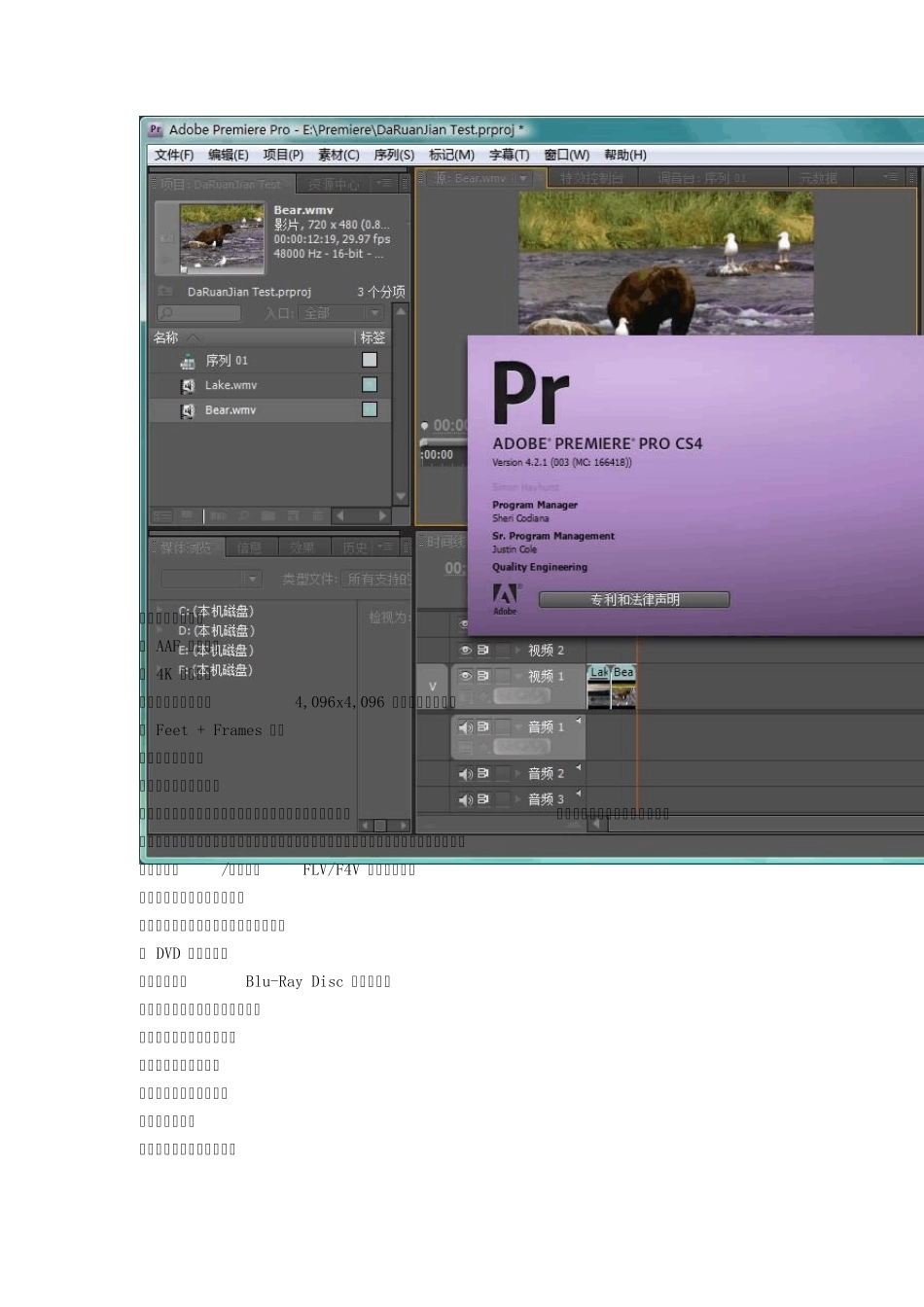This screenshot has height=1307, width=924.
Task: Switch to the 效果 tab
Action: 302,548
